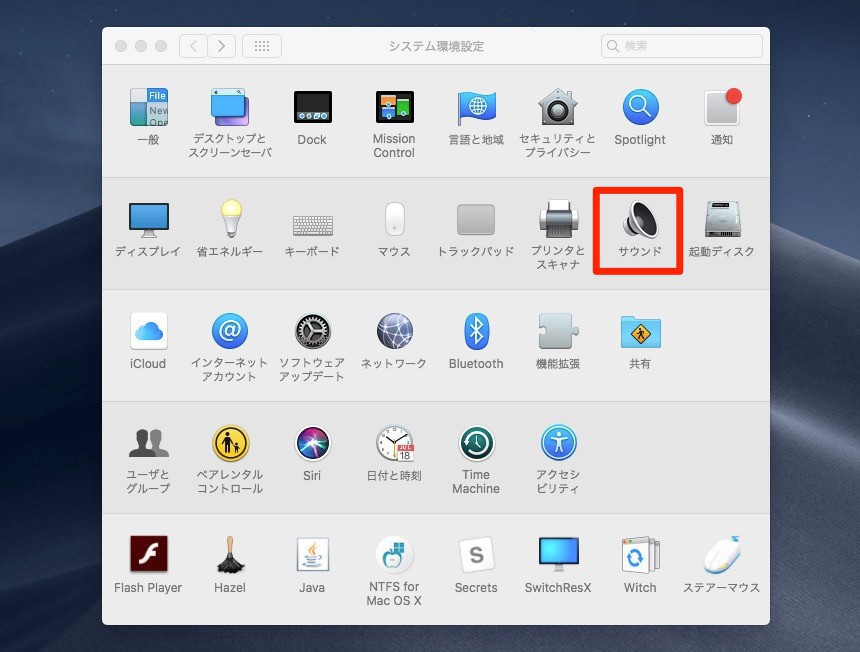Maximize the システム環境設定 window
Image resolution: width=860 pixels, height=652 pixels.
(x=161, y=46)
